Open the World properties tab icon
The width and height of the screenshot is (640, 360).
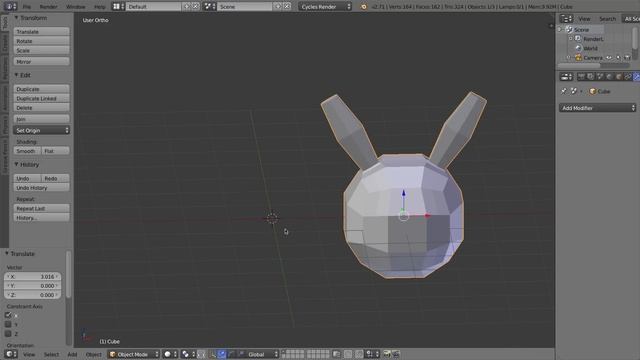[609, 77]
